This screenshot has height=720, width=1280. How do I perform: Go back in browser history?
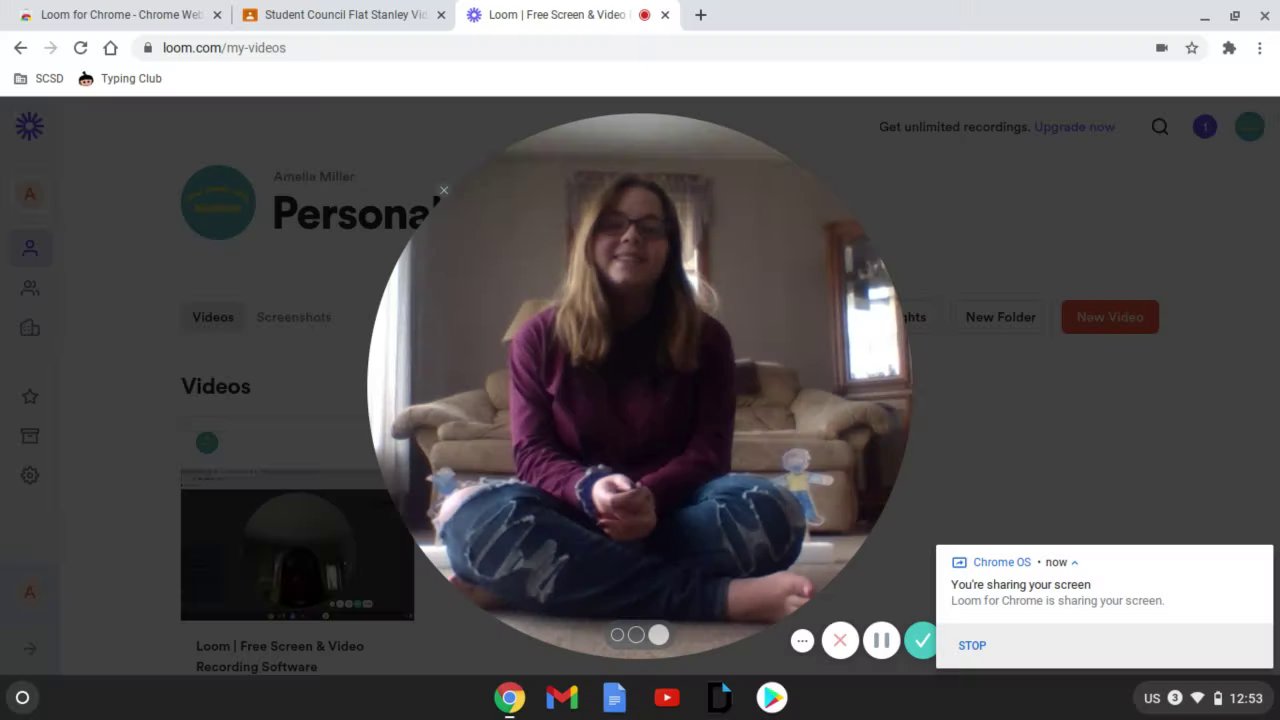pyautogui.click(x=20, y=48)
